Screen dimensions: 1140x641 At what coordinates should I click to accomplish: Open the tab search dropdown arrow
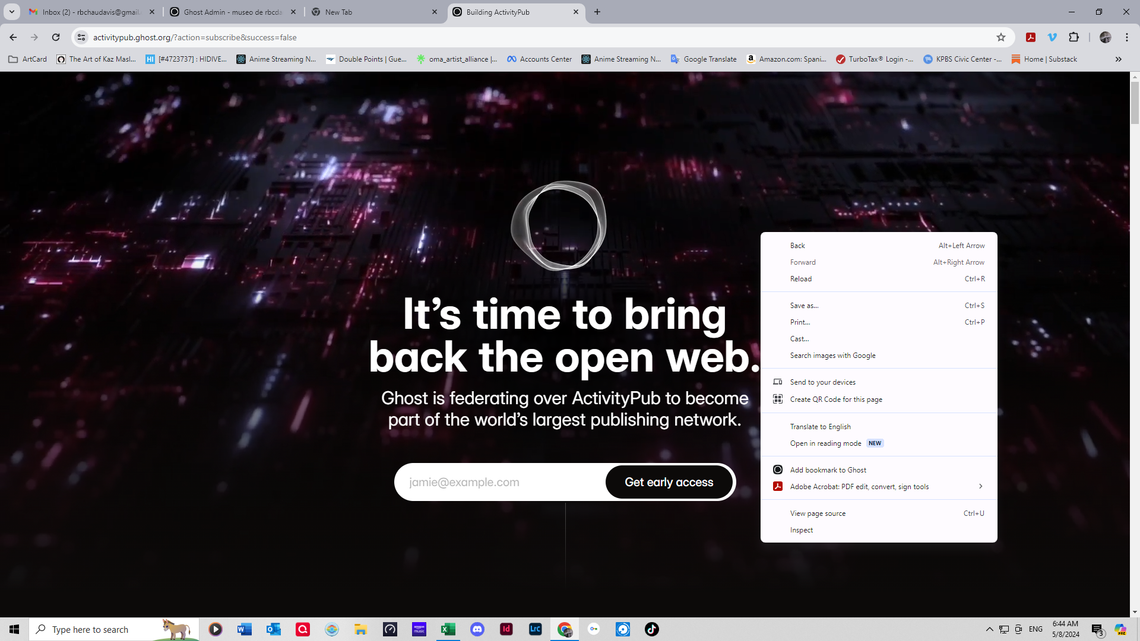[x=12, y=12]
